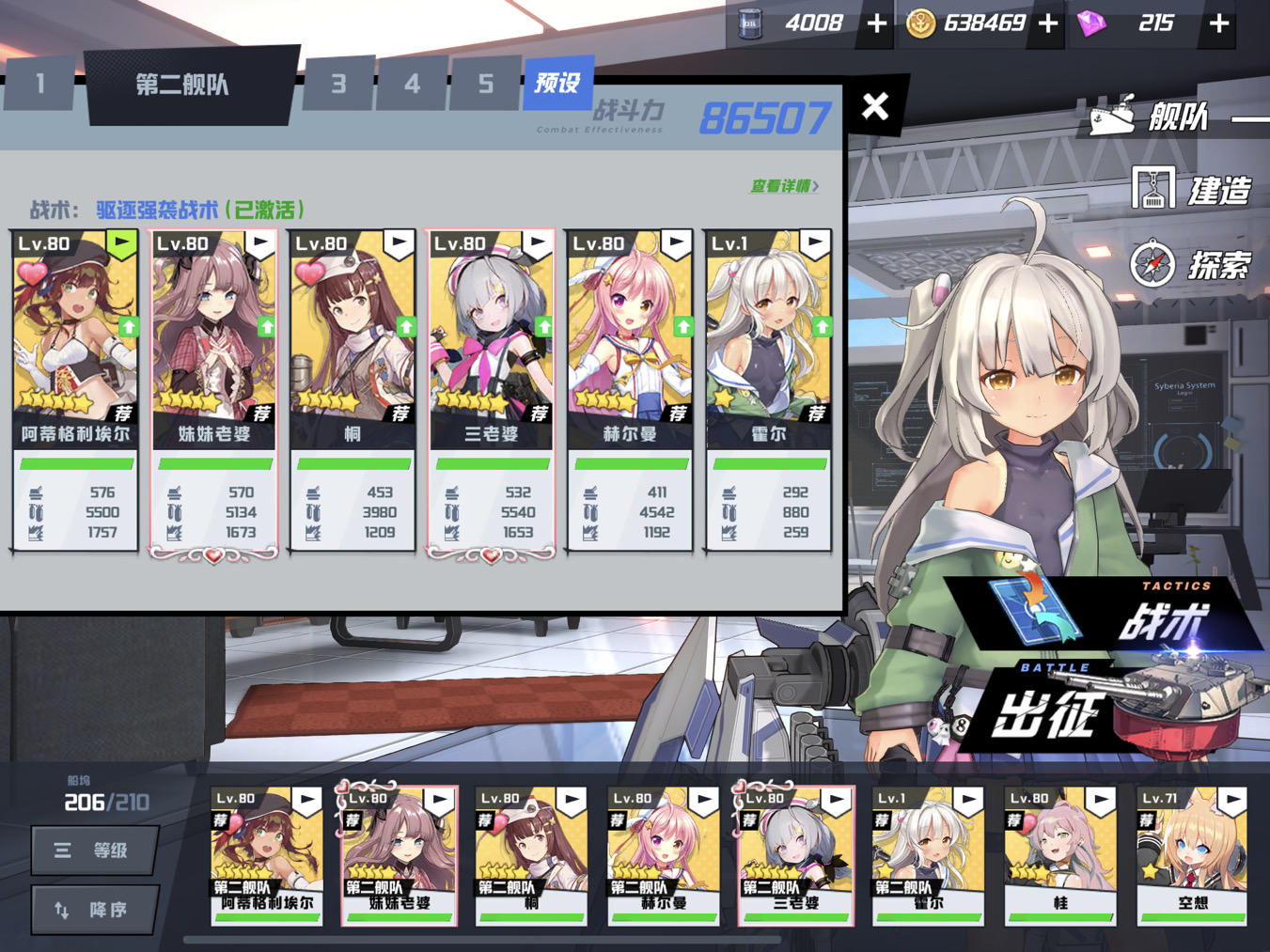Tap heart icon on 阿蒂格利埃尔 fleet card
The height and width of the screenshot is (952, 1270).
(32, 273)
